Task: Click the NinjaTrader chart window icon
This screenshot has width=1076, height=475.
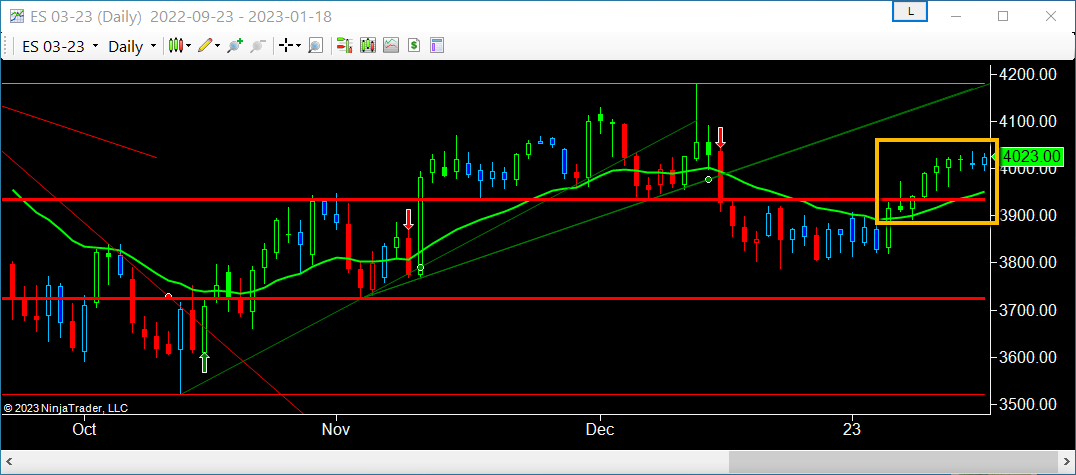Action: 15,16
